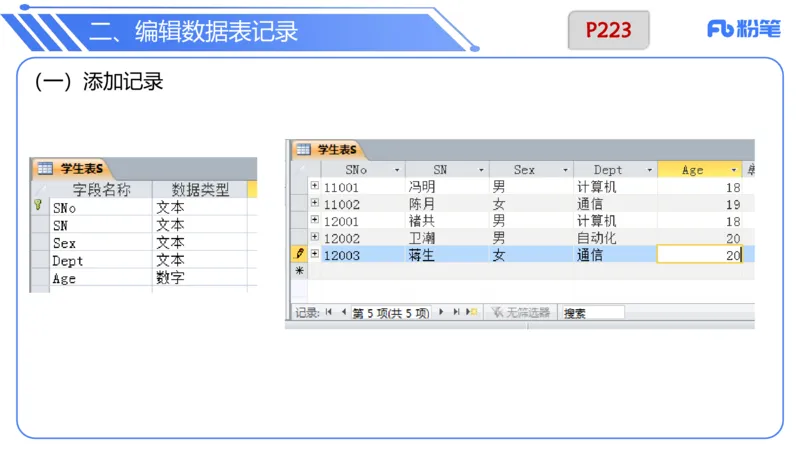Click the 粉笔 logo
The image size is (800, 450).
click(743, 29)
